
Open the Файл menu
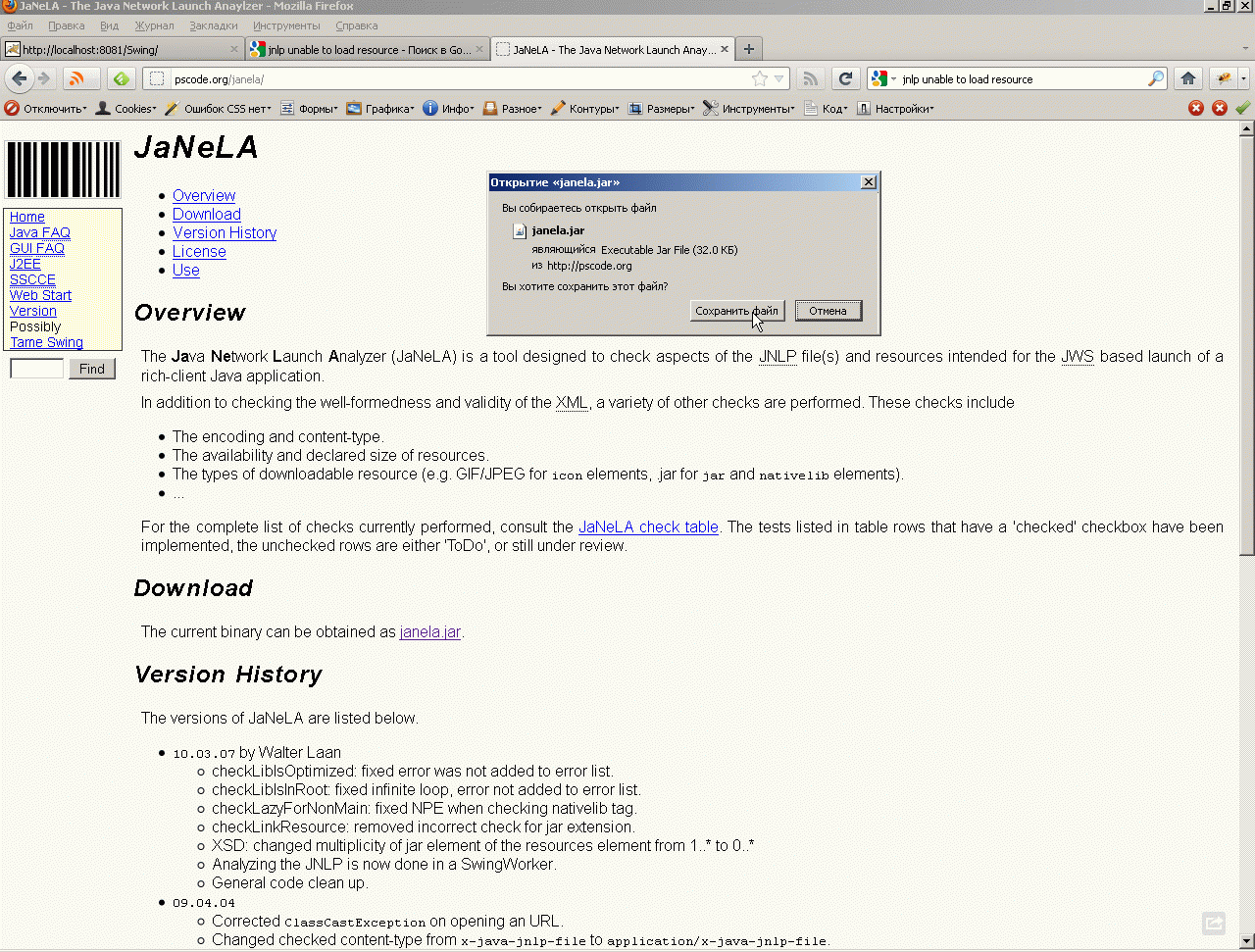(x=20, y=25)
